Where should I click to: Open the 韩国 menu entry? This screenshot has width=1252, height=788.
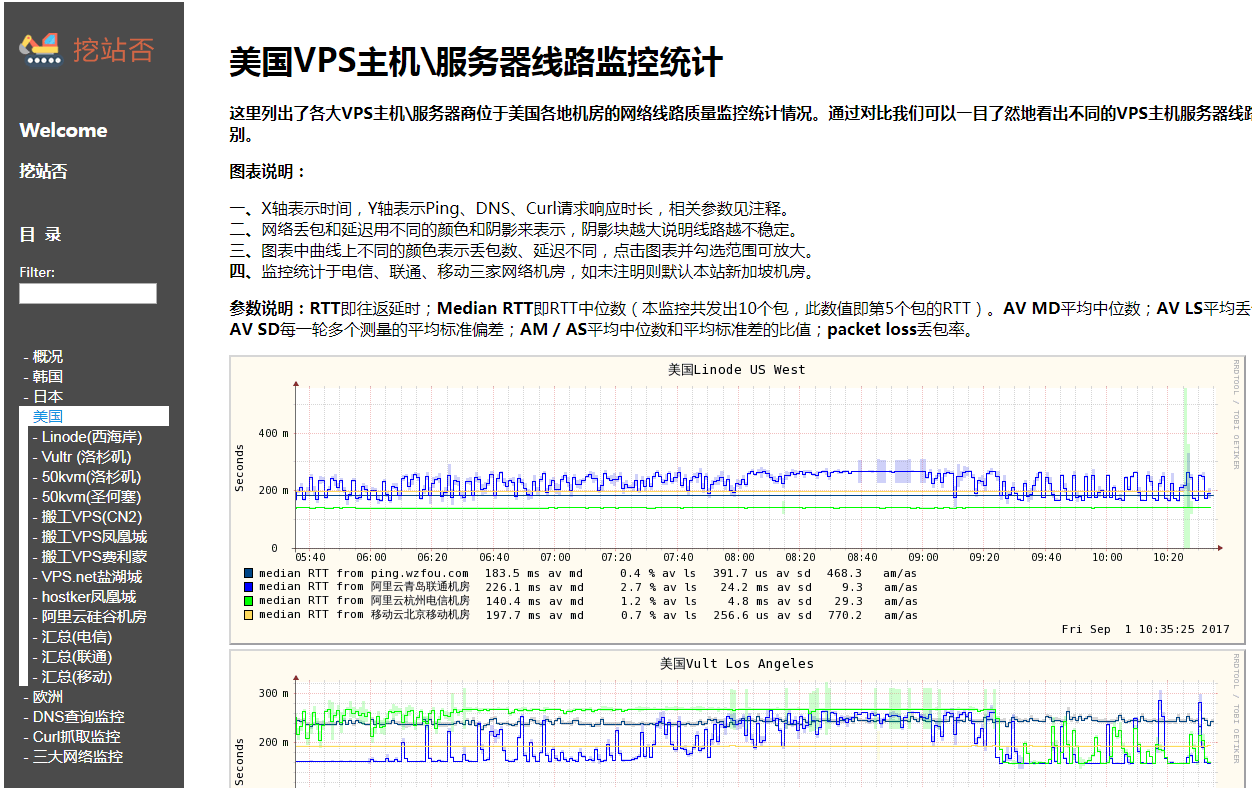[x=47, y=377]
